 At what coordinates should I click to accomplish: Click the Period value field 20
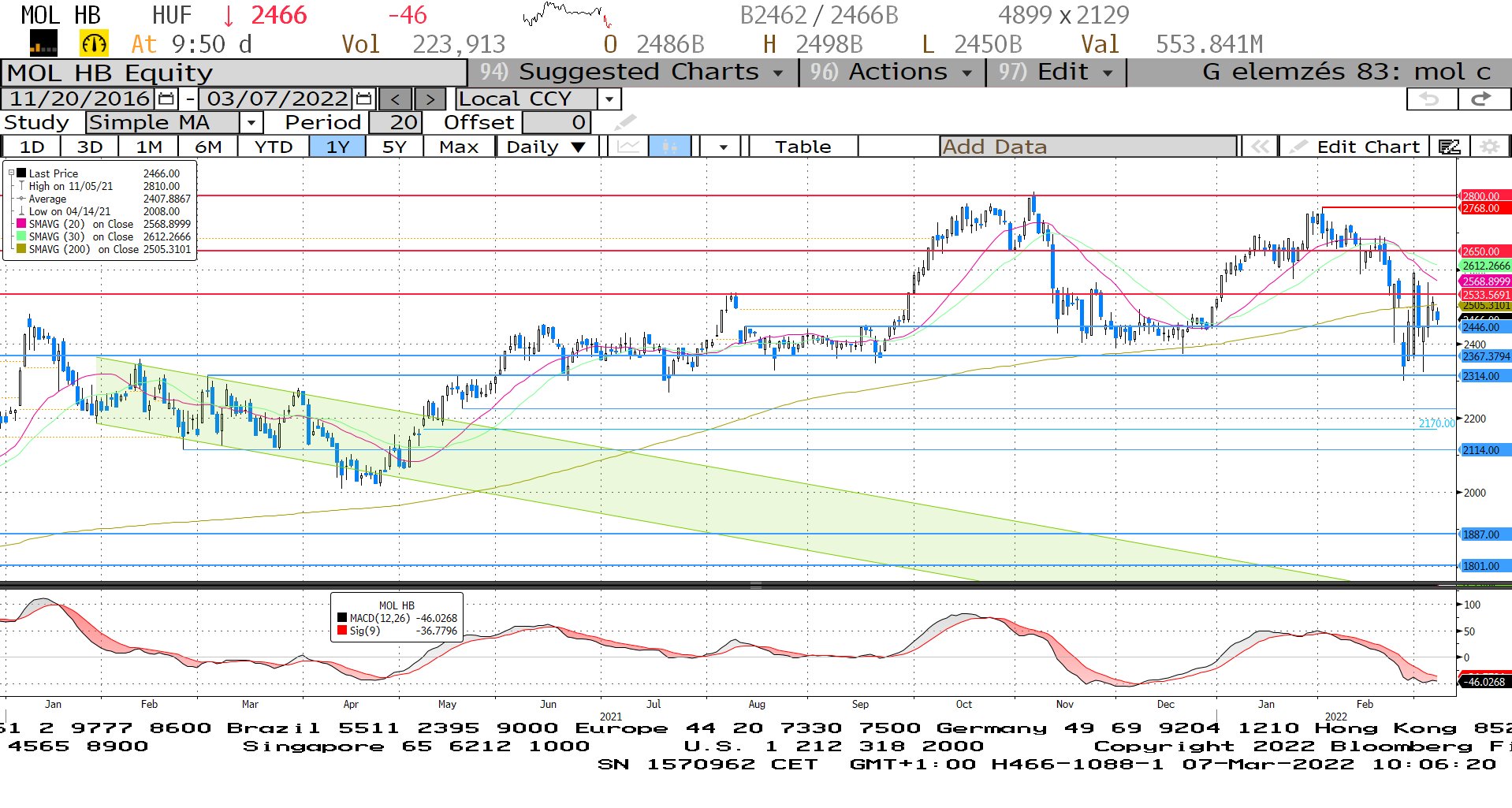pyautogui.click(x=395, y=123)
